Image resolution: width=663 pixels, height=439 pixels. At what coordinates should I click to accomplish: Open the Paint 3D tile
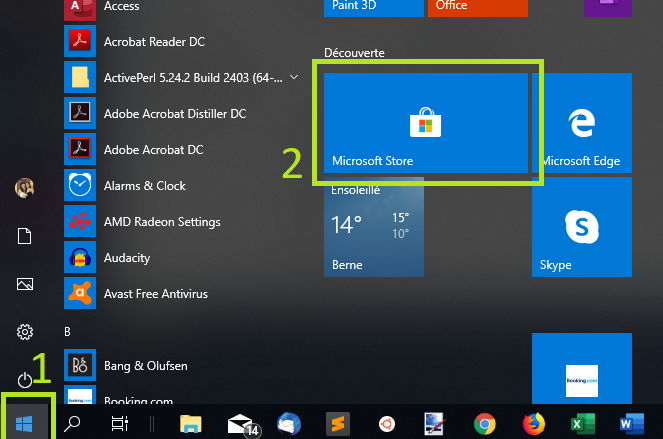coord(374,8)
